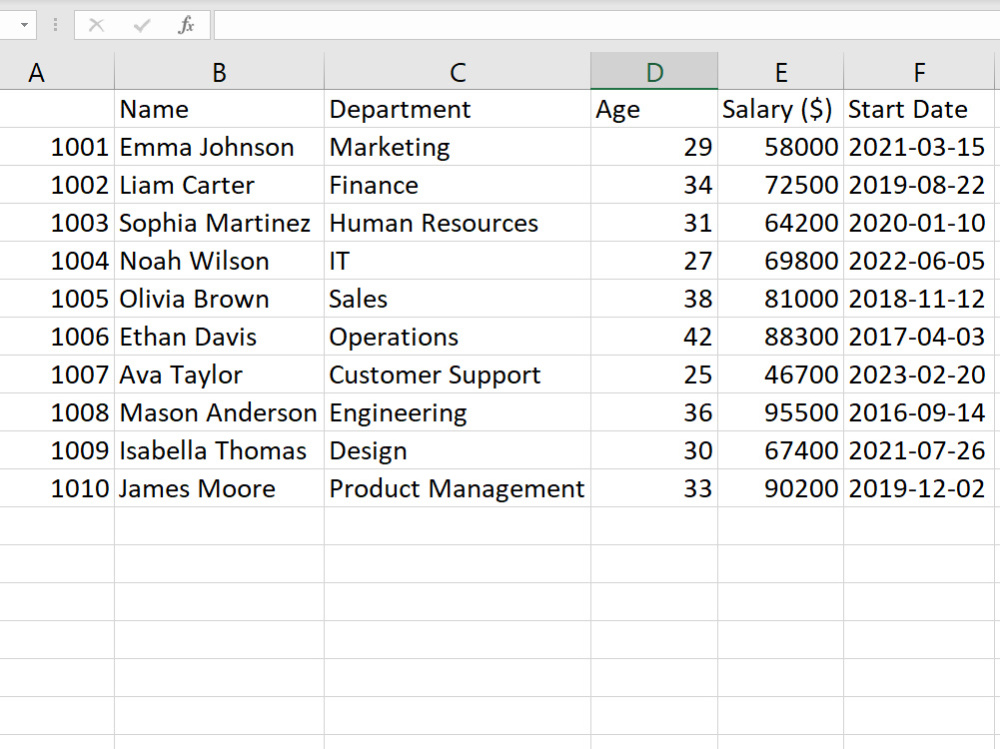1000x749 pixels.
Task: Select cell containing James Moore
Action: [x=219, y=488]
